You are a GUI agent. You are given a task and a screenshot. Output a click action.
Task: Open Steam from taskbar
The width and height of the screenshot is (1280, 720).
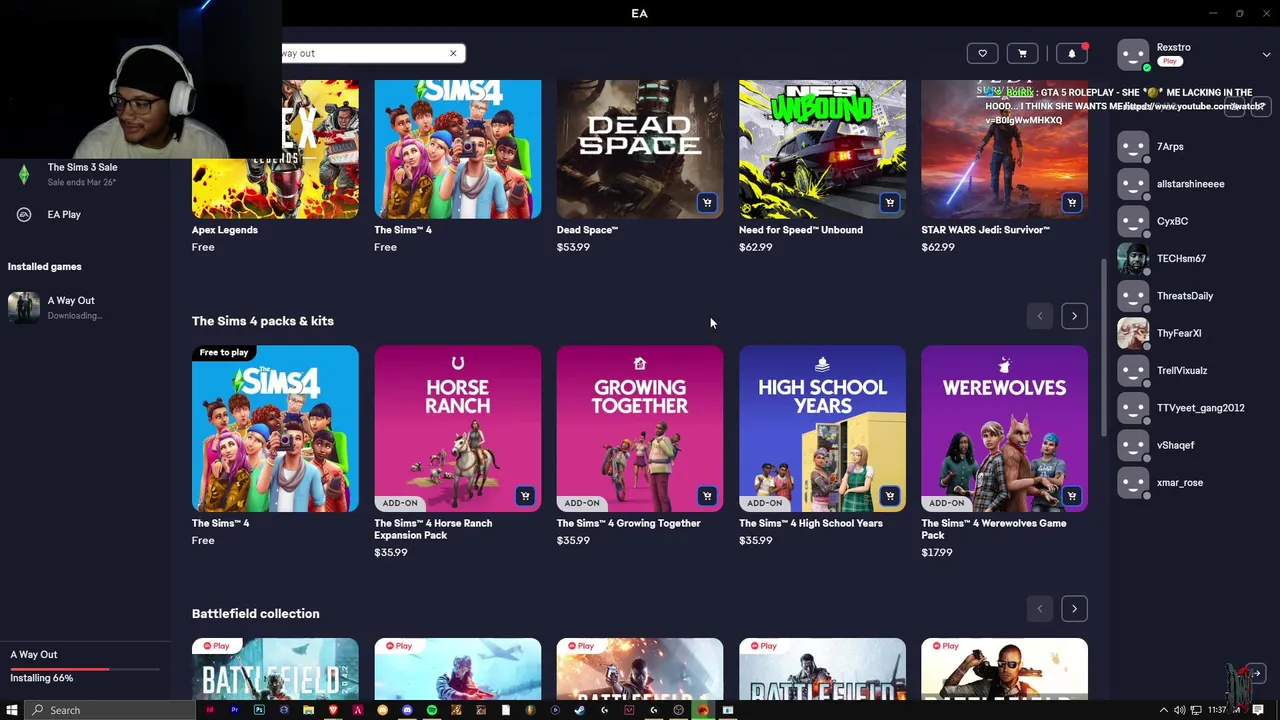point(579,710)
